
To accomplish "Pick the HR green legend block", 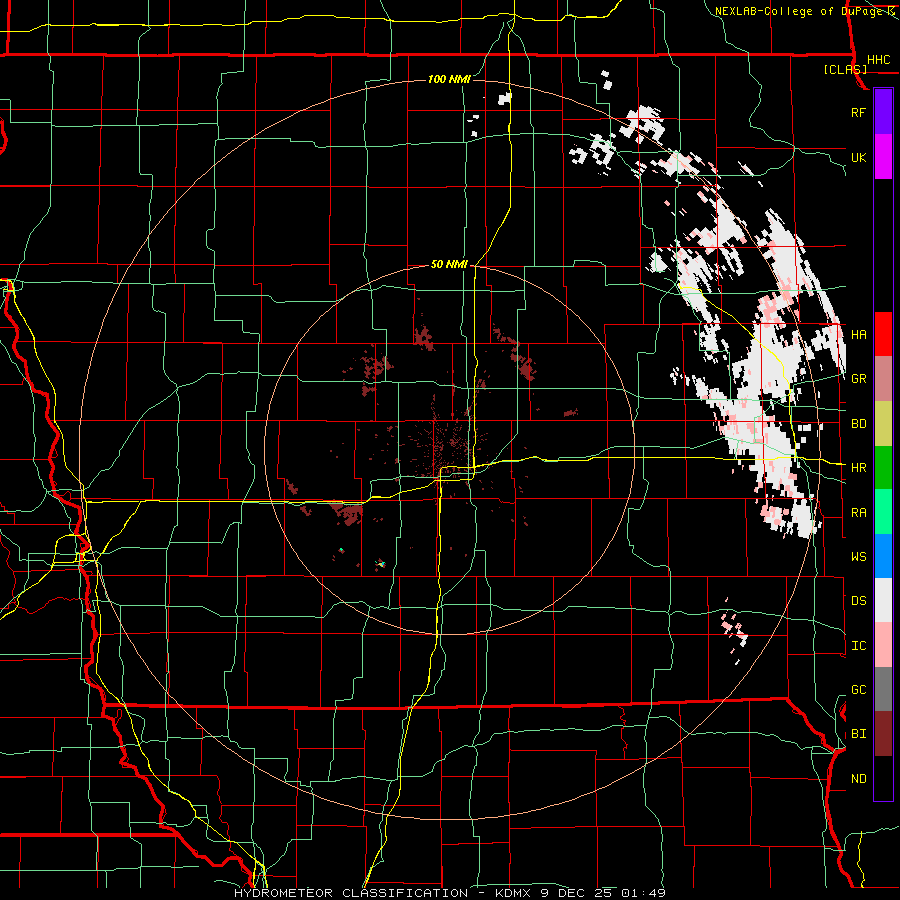I will [x=883, y=468].
